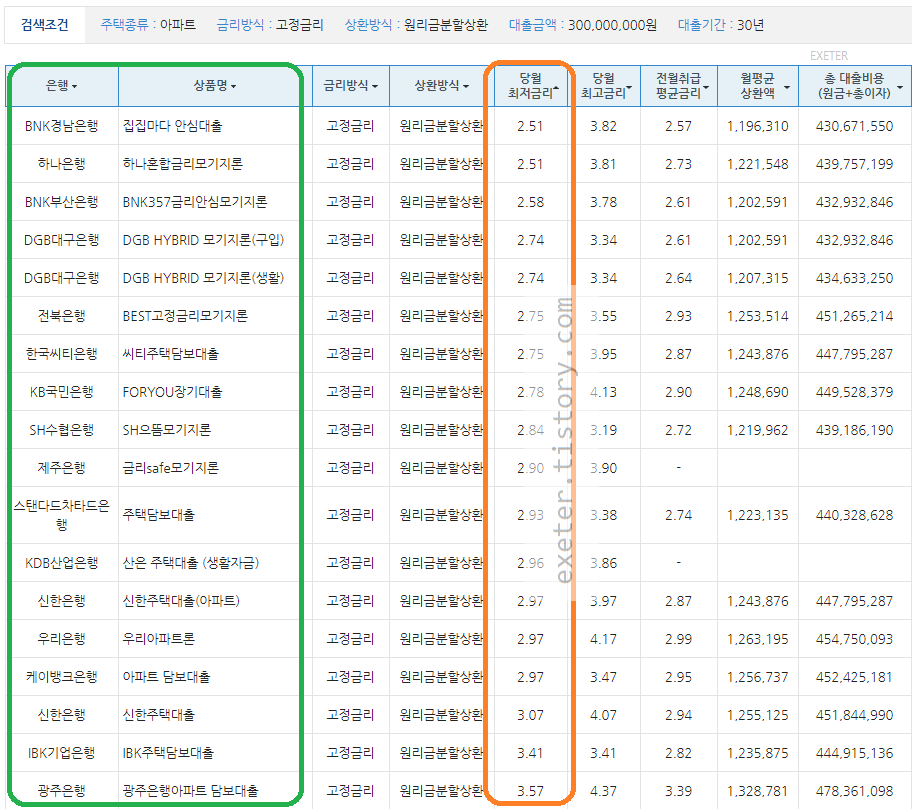Open 금리방식 column sort dropdown
The width and height of the screenshot is (916, 809).
click(351, 86)
